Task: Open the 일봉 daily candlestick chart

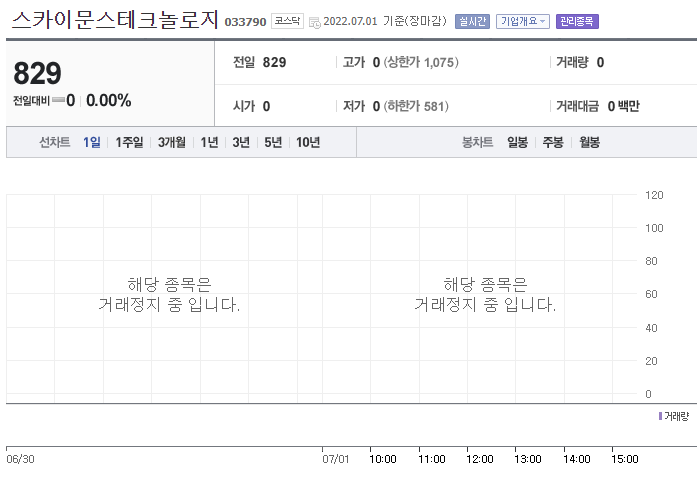Action: click(x=517, y=142)
